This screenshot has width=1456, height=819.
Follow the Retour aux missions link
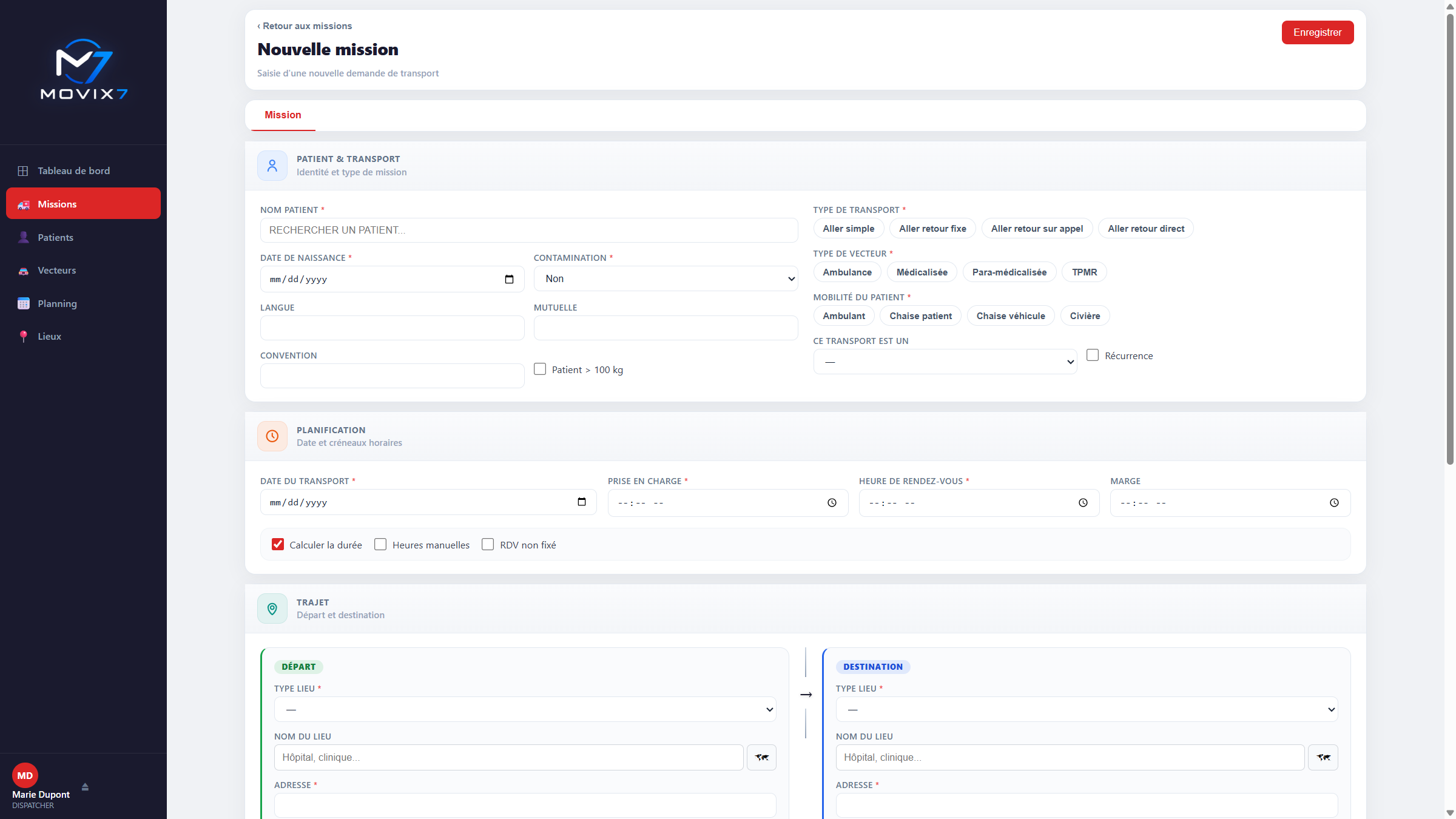tap(305, 26)
